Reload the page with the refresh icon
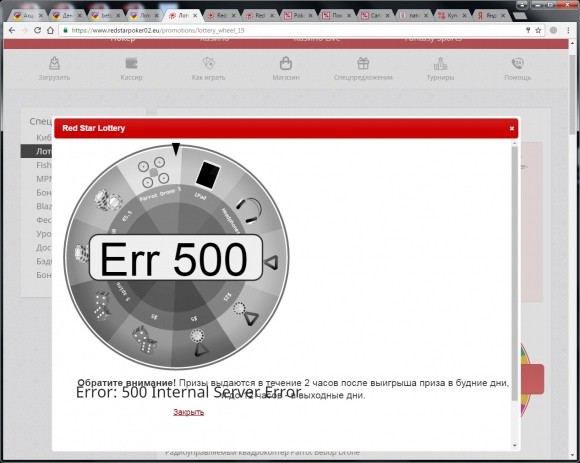Viewport: 580px width, 463px height. 37,30
